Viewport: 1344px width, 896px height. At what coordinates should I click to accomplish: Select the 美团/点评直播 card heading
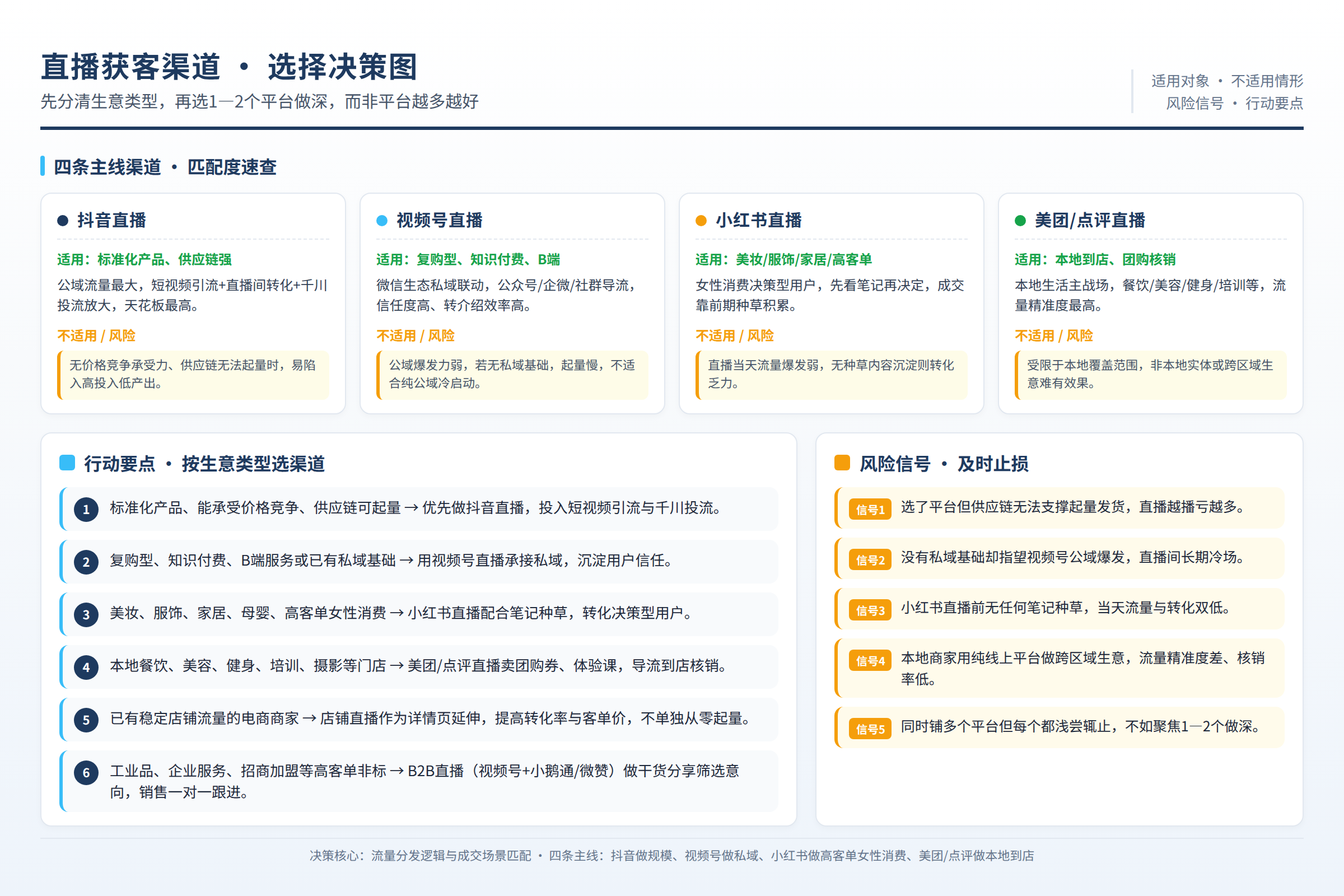tap(1090, 221)
